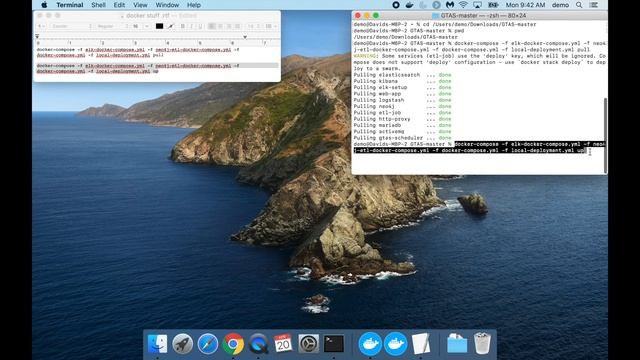Click the "Pulling gtas-scheduler" line in Terminal
640x360 pixels.
(402, 138)
